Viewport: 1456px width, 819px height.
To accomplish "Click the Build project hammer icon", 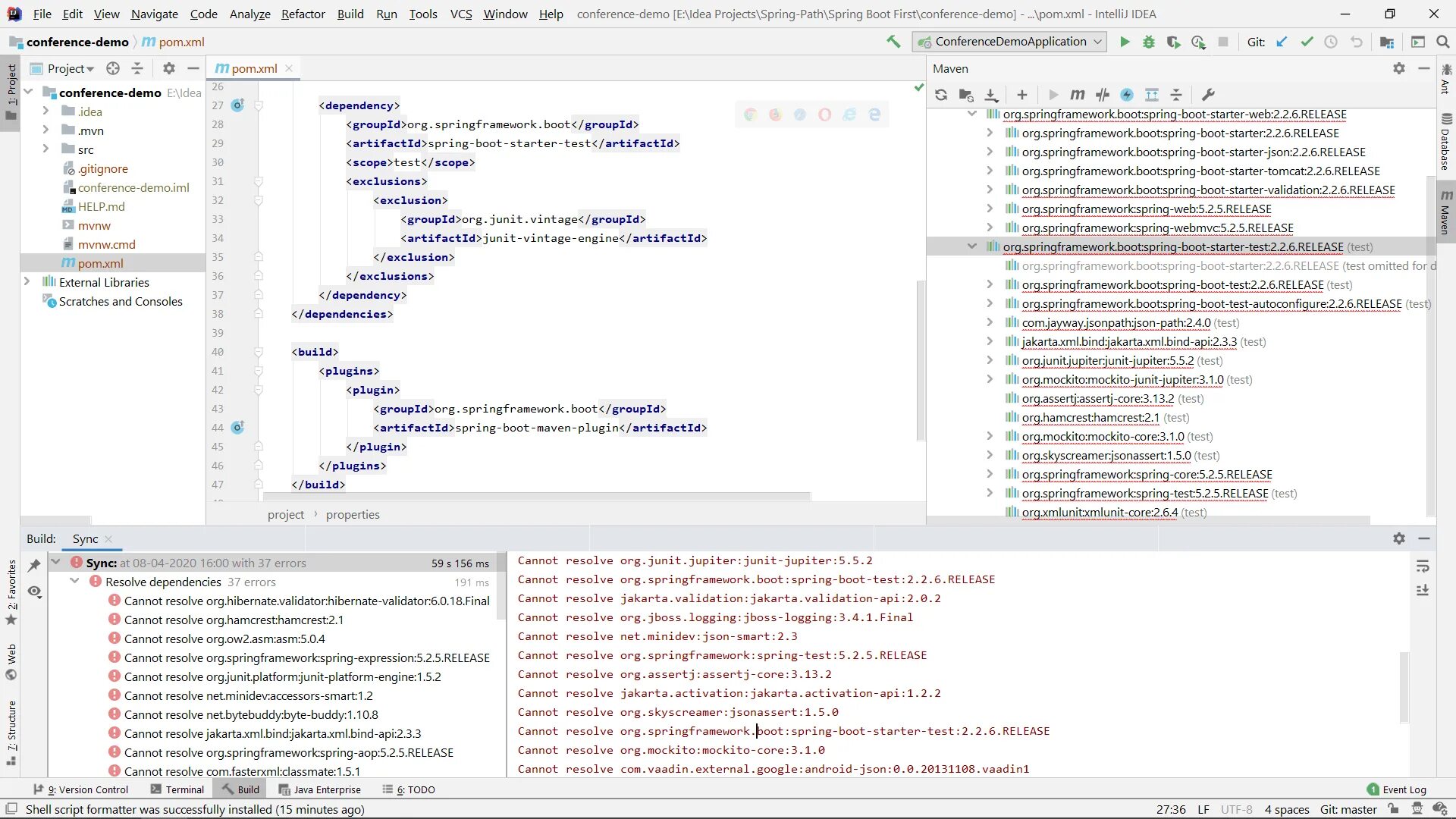I will pyautogui.click(x=893, y=42).
